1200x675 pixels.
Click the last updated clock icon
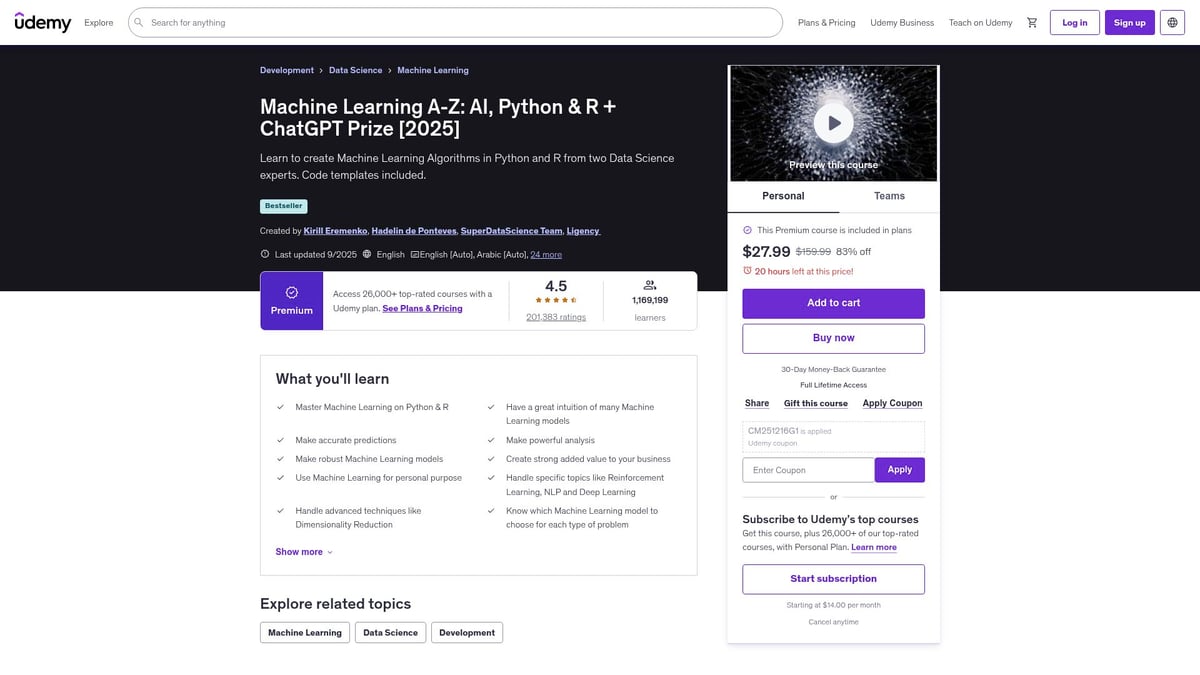tap(265, 254)
